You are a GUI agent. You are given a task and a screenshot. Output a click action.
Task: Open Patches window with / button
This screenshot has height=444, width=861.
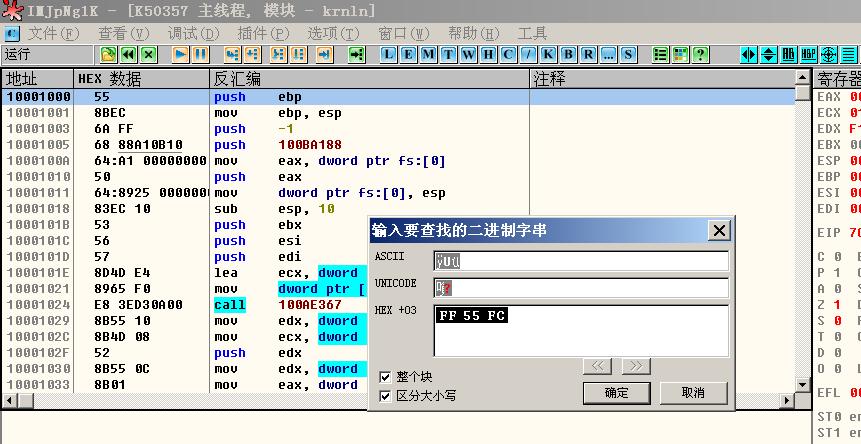tap(528, 54)
